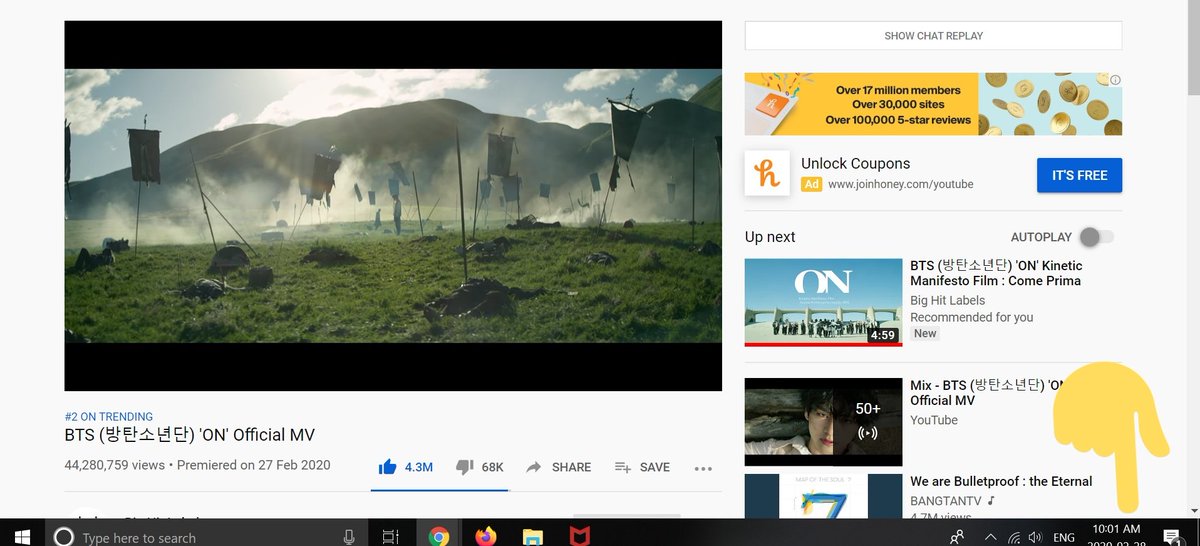Click the Big Hit Labels channel name

pyautogui.click(x=947, y=300)
